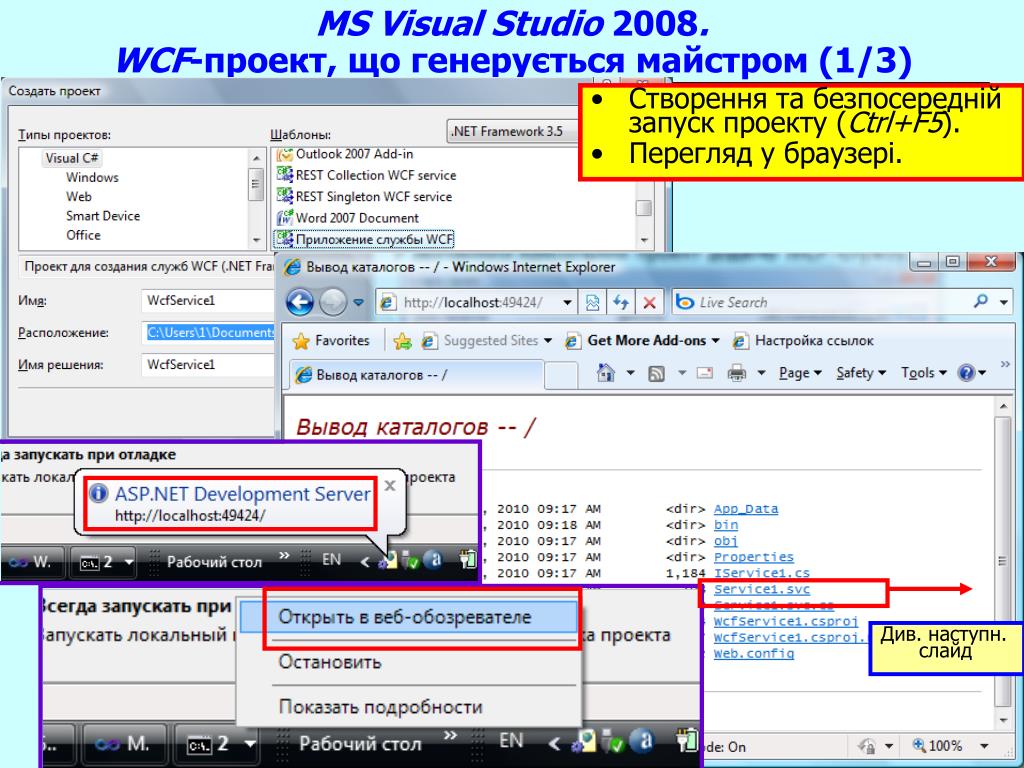Click the Print icon in IE toolbar
1024x768 pixels.
[x=737, y=373]
